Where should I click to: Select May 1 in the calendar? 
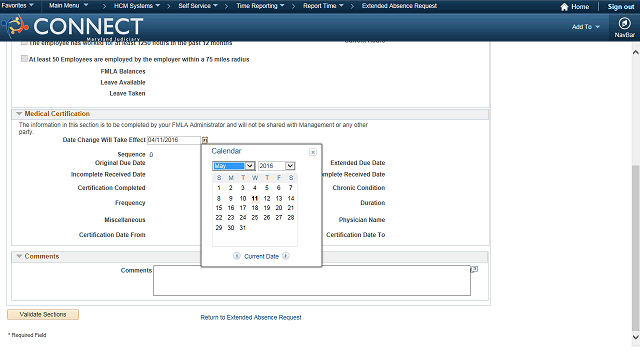tap(219, 188)
